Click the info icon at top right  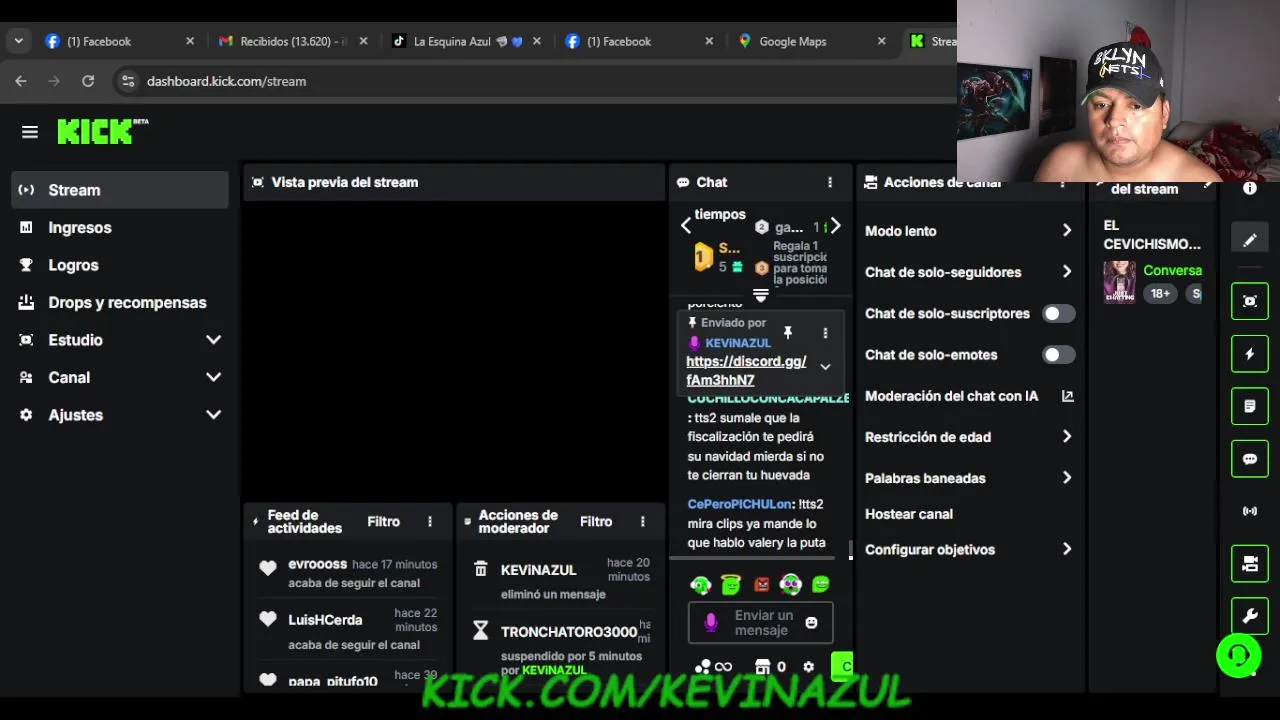(x=1249, y=188)
